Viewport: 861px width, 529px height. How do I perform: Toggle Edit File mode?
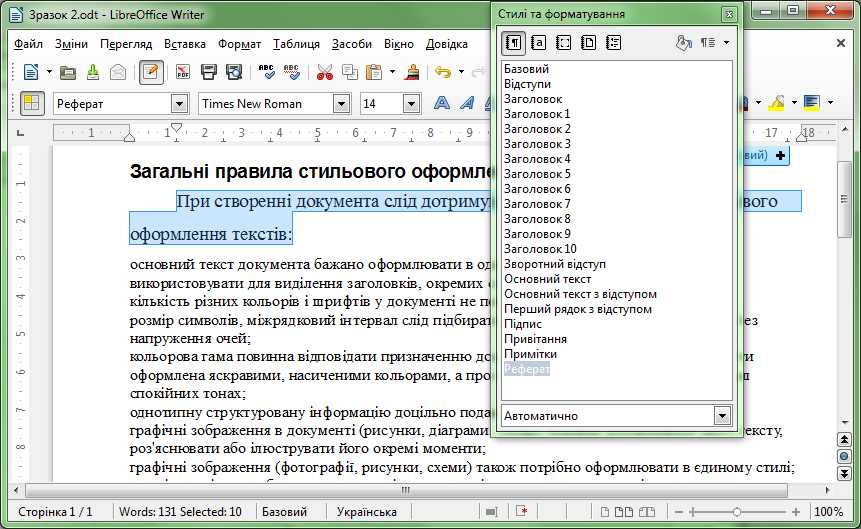(152, 72)
